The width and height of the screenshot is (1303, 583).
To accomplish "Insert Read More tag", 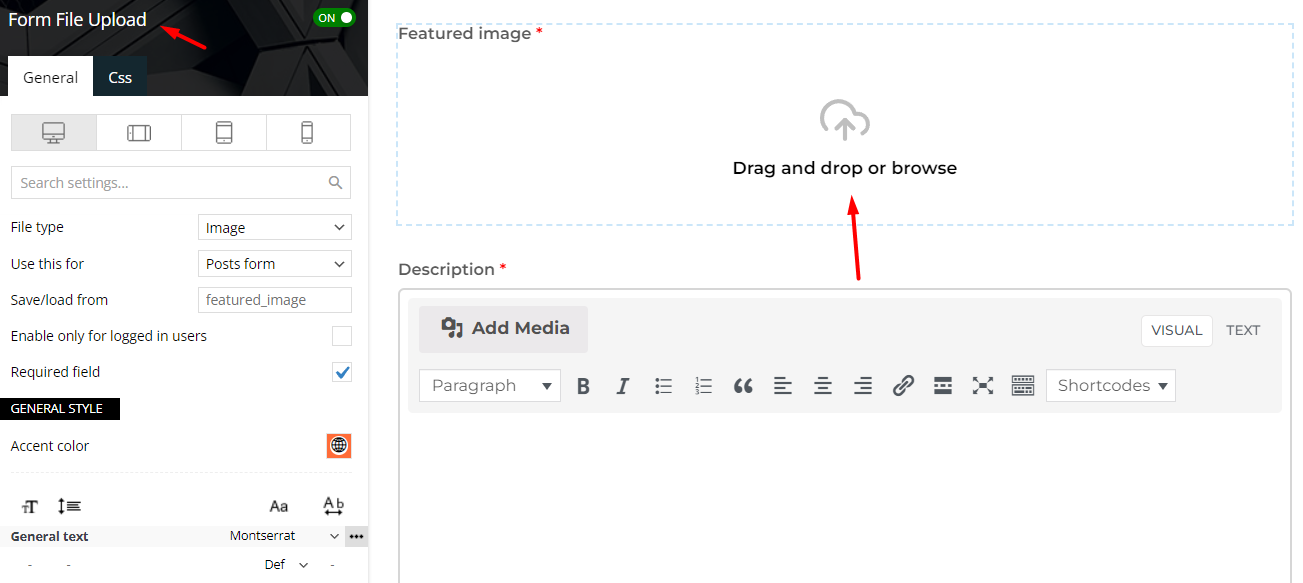I will tap(943, 386).
